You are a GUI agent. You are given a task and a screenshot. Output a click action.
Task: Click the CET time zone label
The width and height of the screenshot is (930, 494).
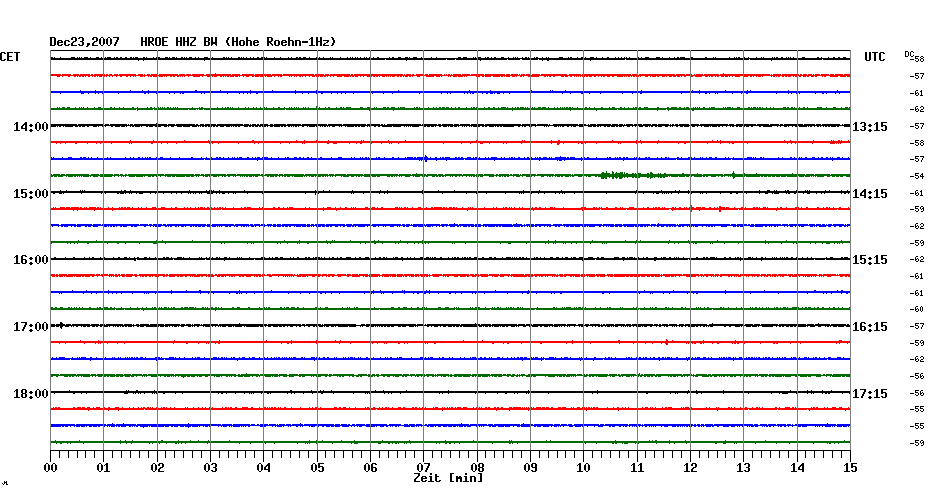click(10, 57)
